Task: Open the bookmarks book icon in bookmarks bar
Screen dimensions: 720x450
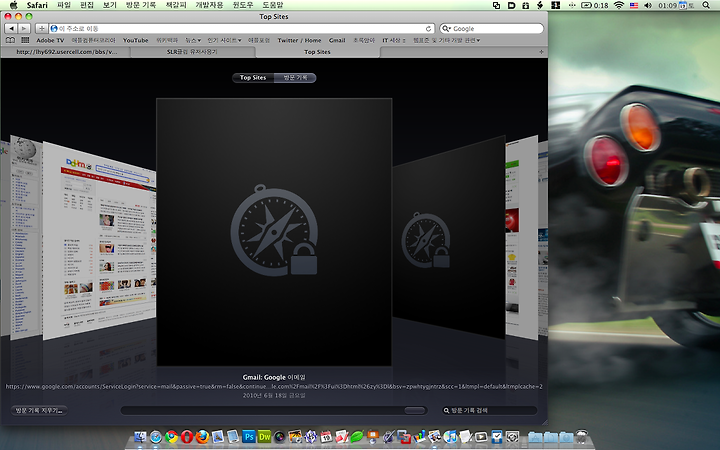Action: click(10, 40)
